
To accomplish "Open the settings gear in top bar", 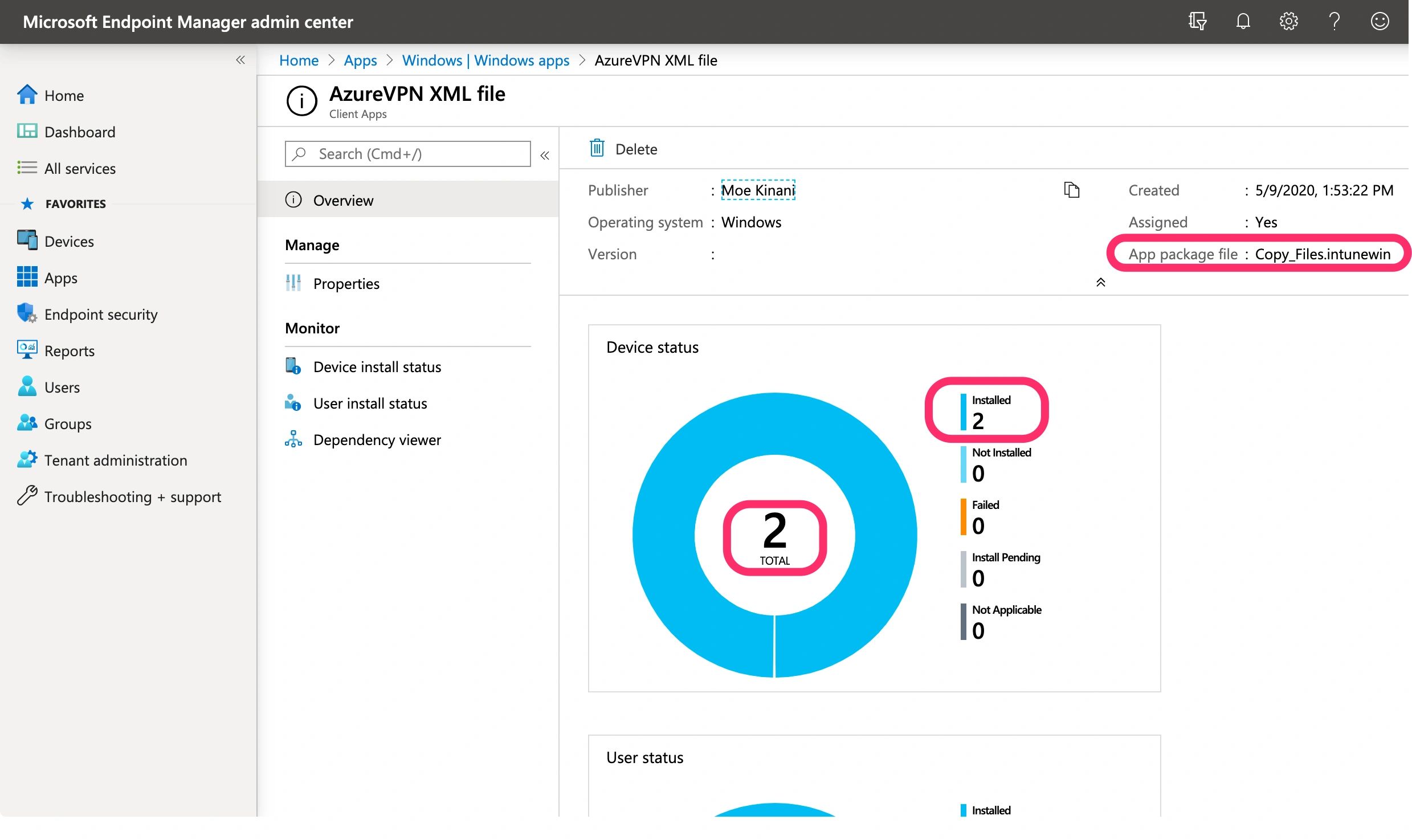I will (x=1288, y=22).
